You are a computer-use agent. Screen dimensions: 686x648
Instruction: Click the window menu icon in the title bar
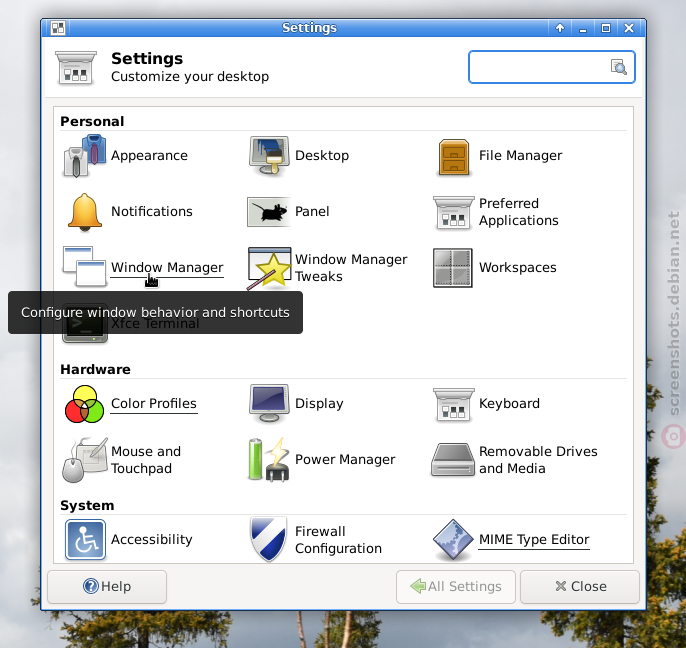pyautogui.click(x=58, y=28)
